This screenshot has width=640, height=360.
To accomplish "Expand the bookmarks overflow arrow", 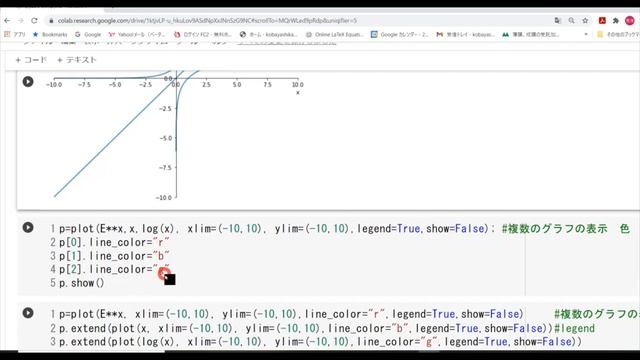I will (586, 35).
